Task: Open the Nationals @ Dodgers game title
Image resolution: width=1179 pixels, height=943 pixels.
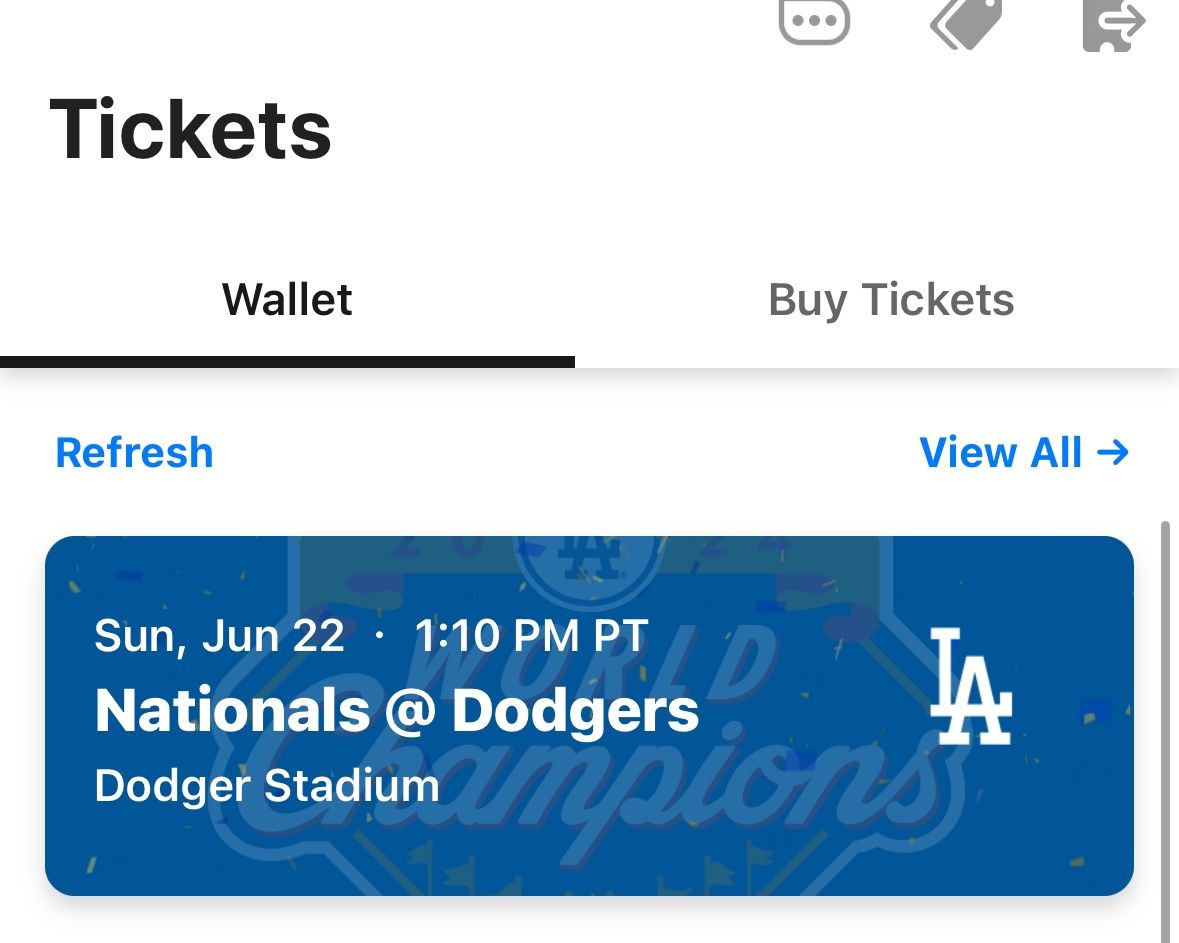Action: [x=396, y=711]
